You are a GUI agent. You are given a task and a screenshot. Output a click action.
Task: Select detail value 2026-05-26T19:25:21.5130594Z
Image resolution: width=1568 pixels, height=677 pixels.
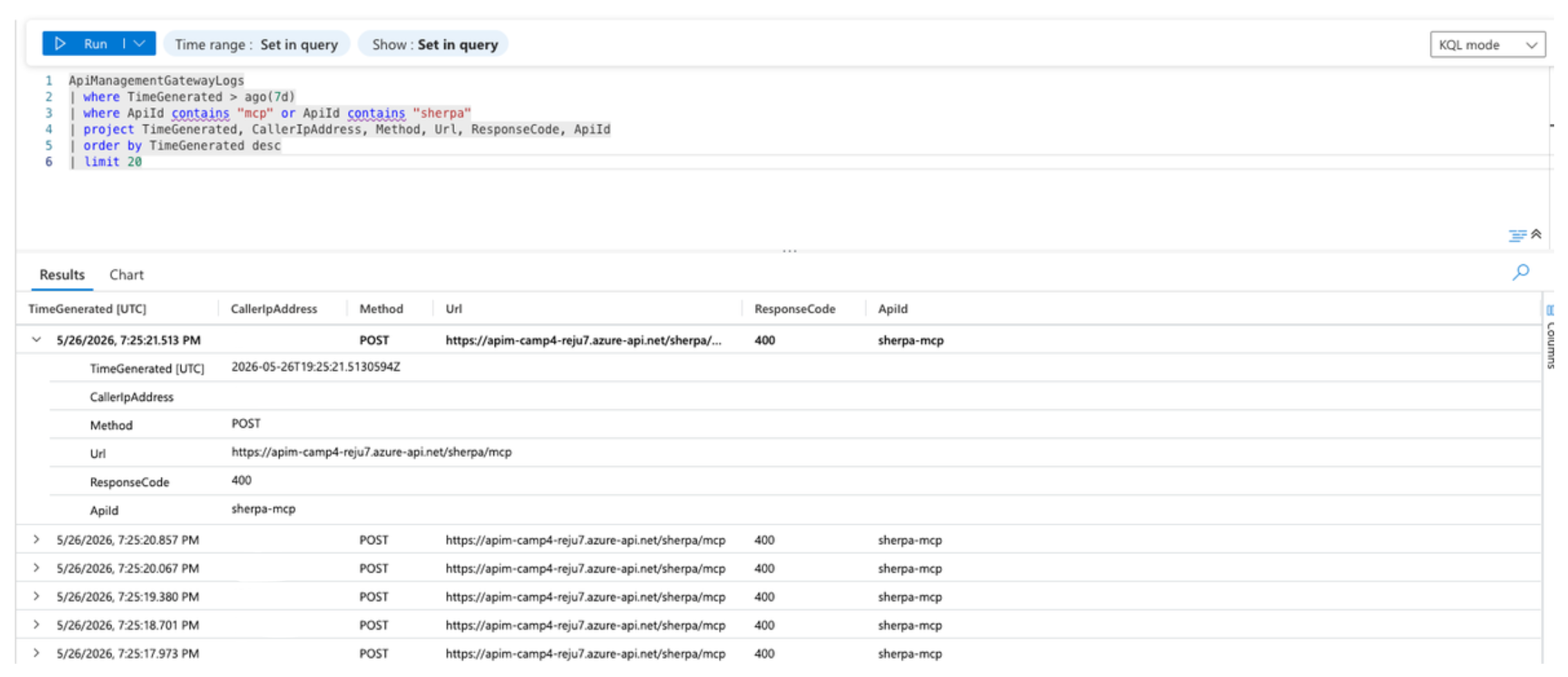click(316, 367)
